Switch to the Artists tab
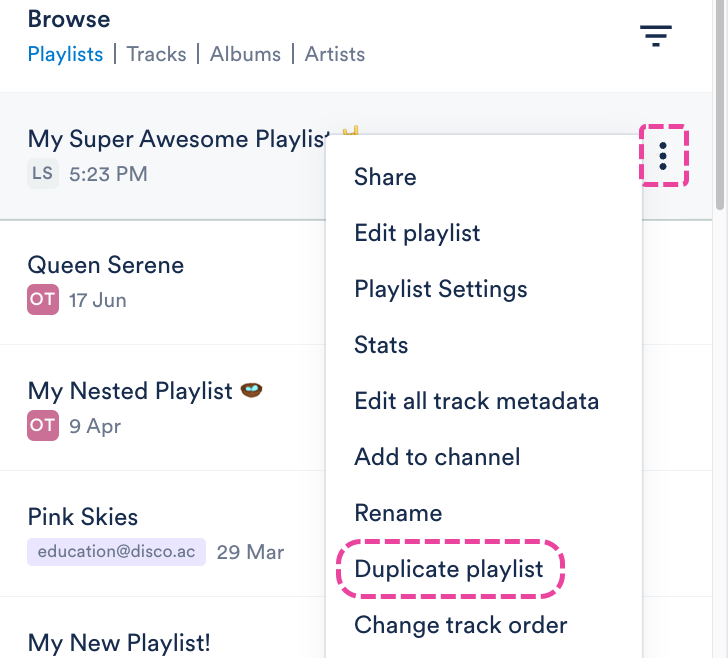Image resolution: width=728 pixels, height=658 pixels. 335,54
